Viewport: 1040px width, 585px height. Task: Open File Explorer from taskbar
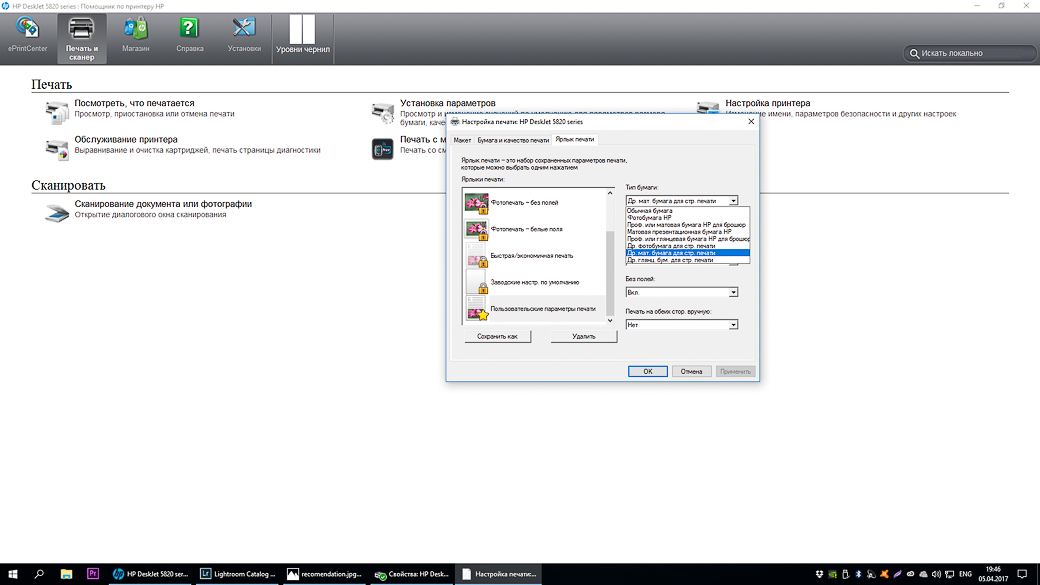[x=66, y=574]
